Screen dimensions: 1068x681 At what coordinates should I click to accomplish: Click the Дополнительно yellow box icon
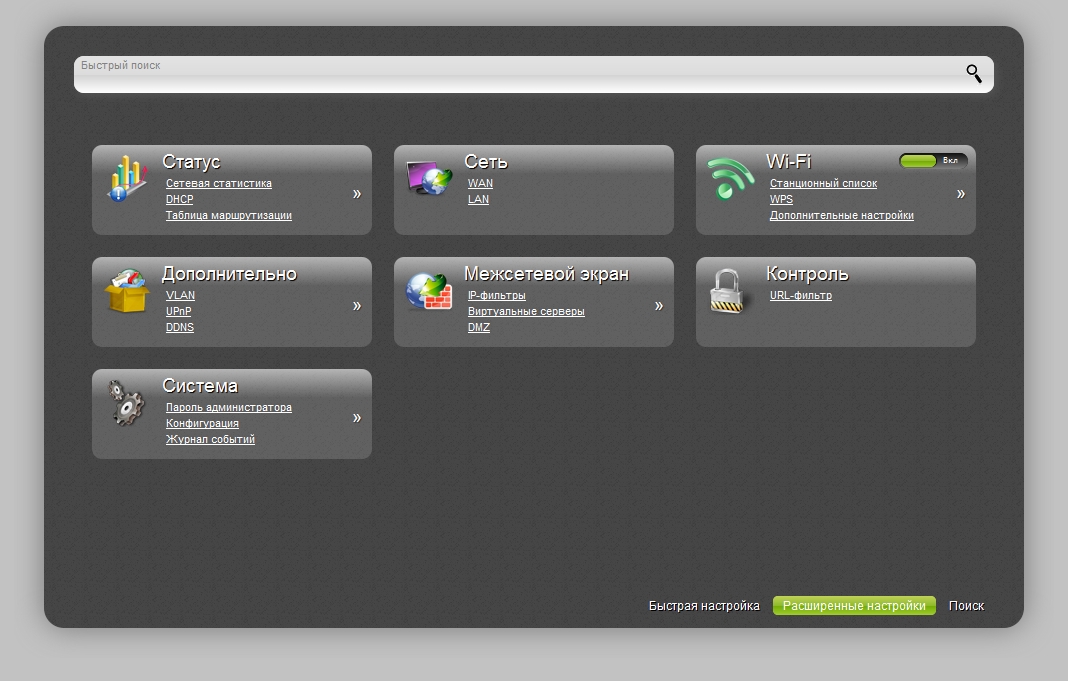[x=127, y=291]
